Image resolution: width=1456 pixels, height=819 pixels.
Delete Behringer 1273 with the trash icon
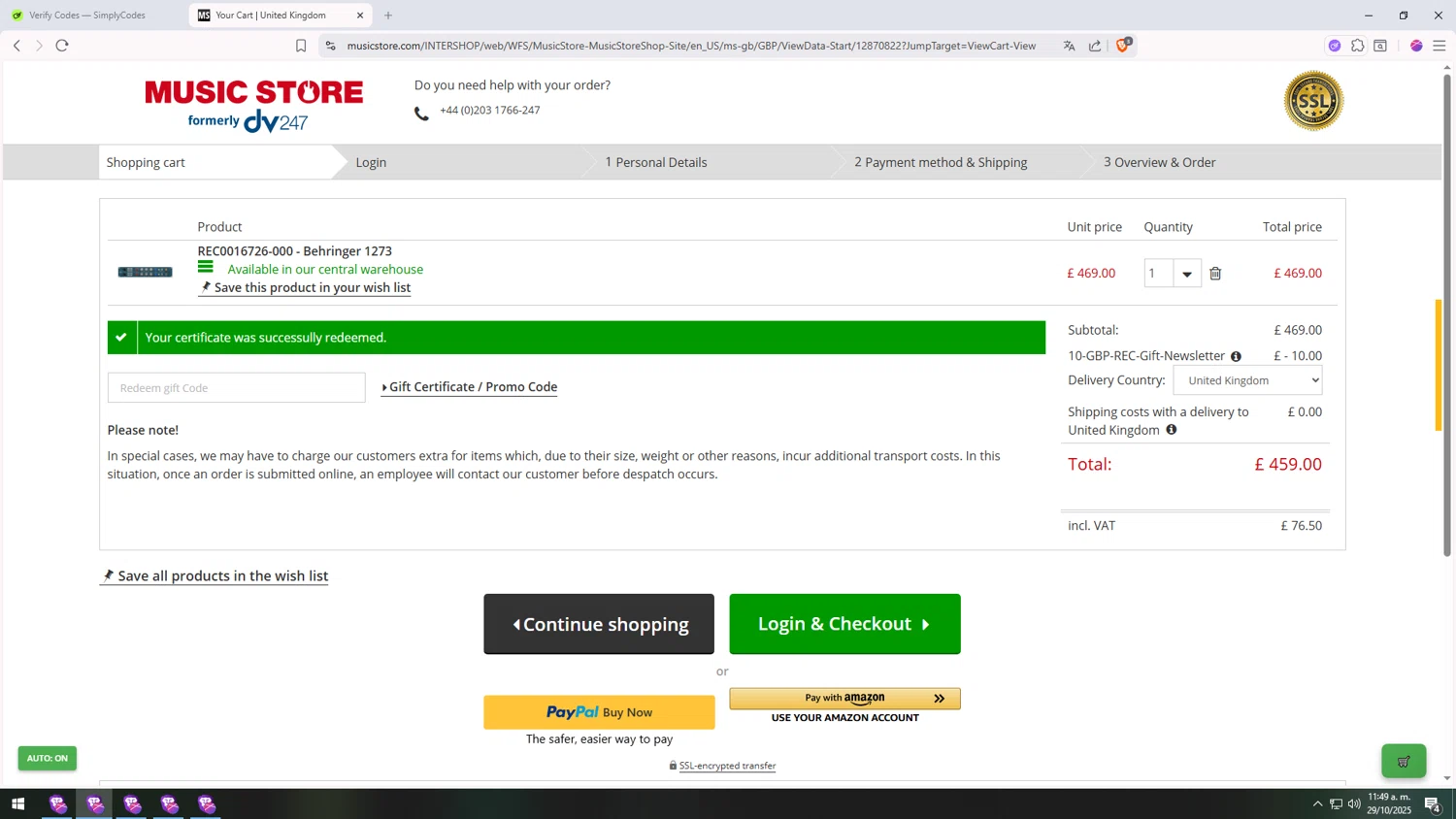[x=1215, y=274]
